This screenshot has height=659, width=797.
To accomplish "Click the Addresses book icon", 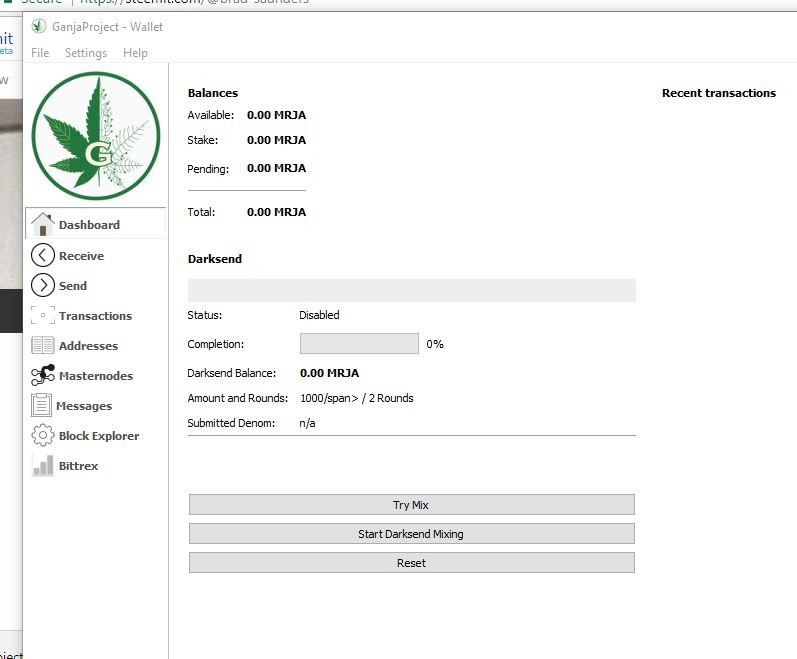I will tap(43, 345).
